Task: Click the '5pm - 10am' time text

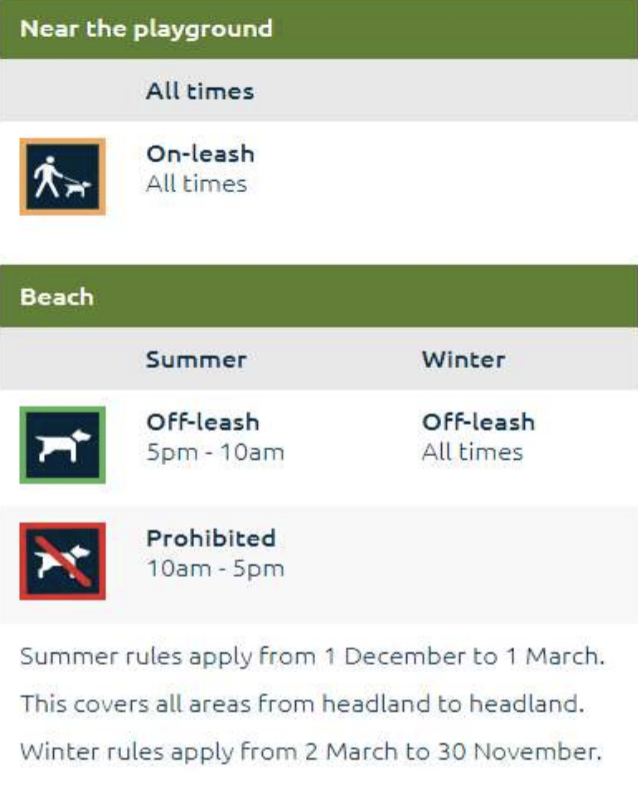Action: (215, 452)
